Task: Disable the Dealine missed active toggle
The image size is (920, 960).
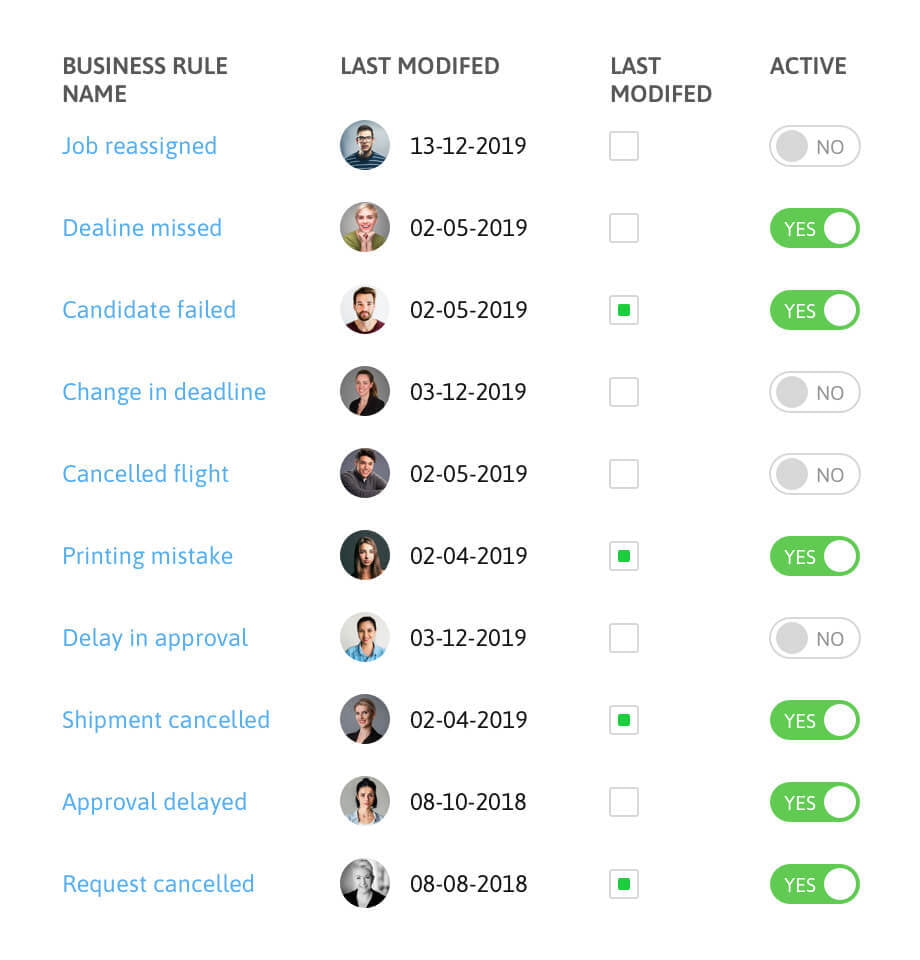Action: click(814, 229)
